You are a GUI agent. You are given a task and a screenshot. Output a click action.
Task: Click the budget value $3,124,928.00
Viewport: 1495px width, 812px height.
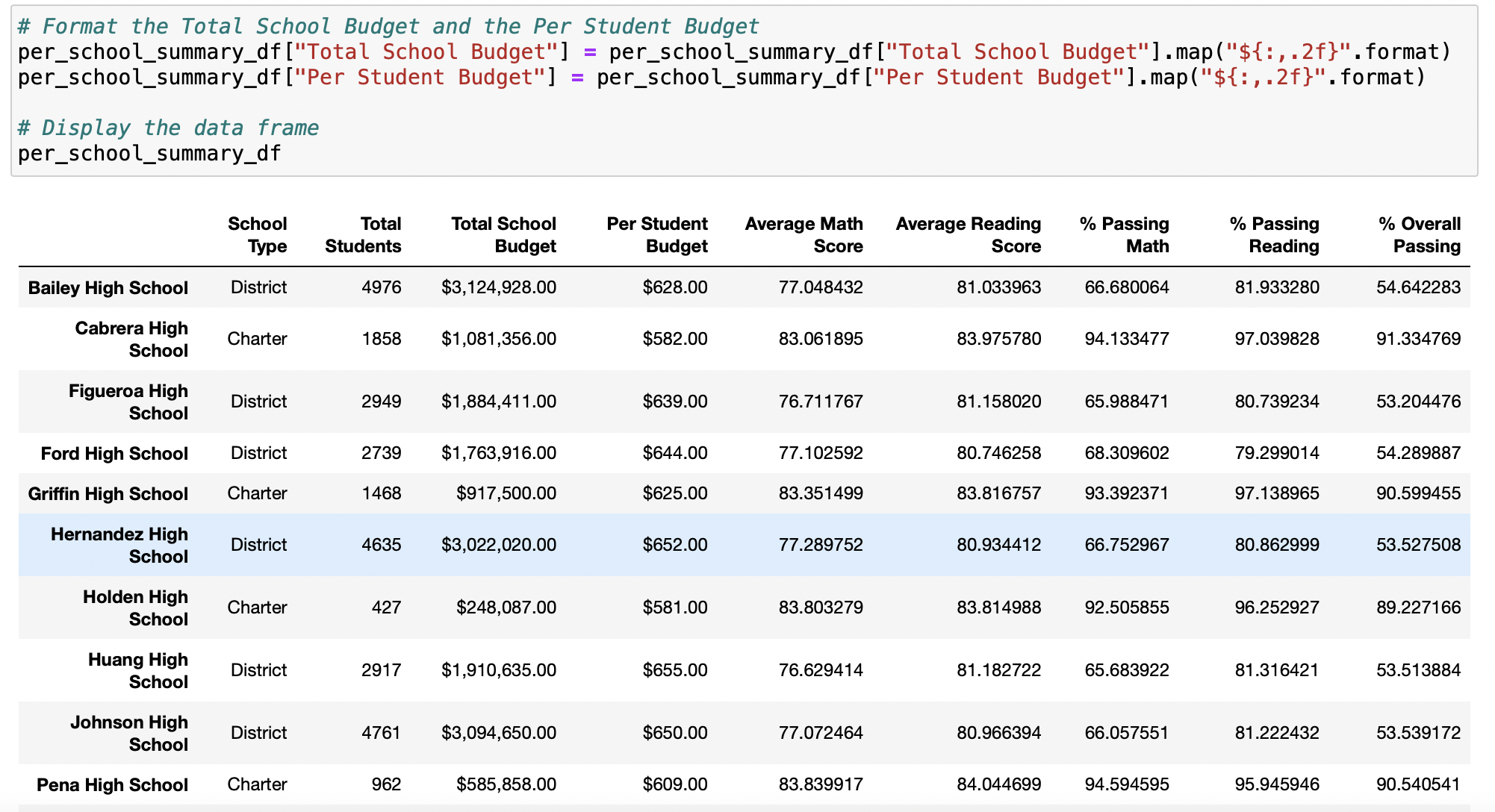tap(499, 287)
